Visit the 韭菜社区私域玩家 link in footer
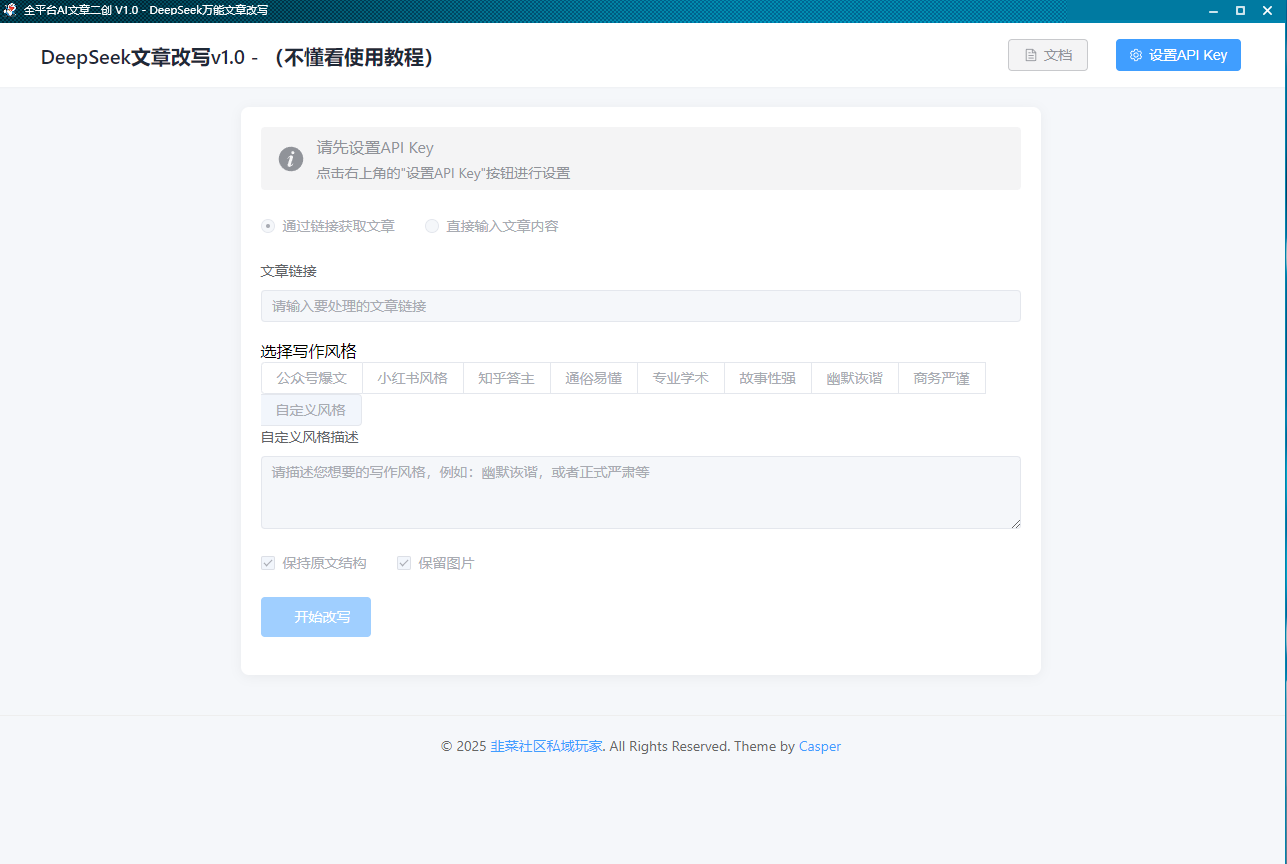The image size is (1287, 864). pos(548,746)
